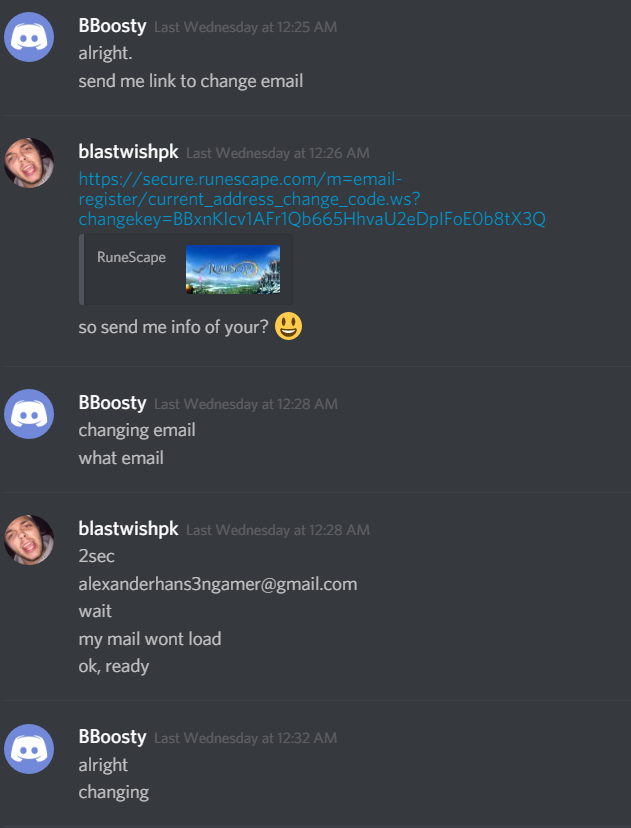631x828 pixels.
Task: Open the RuneScape embed preview image
Action: pyautogui.click(x=233, y=269)
